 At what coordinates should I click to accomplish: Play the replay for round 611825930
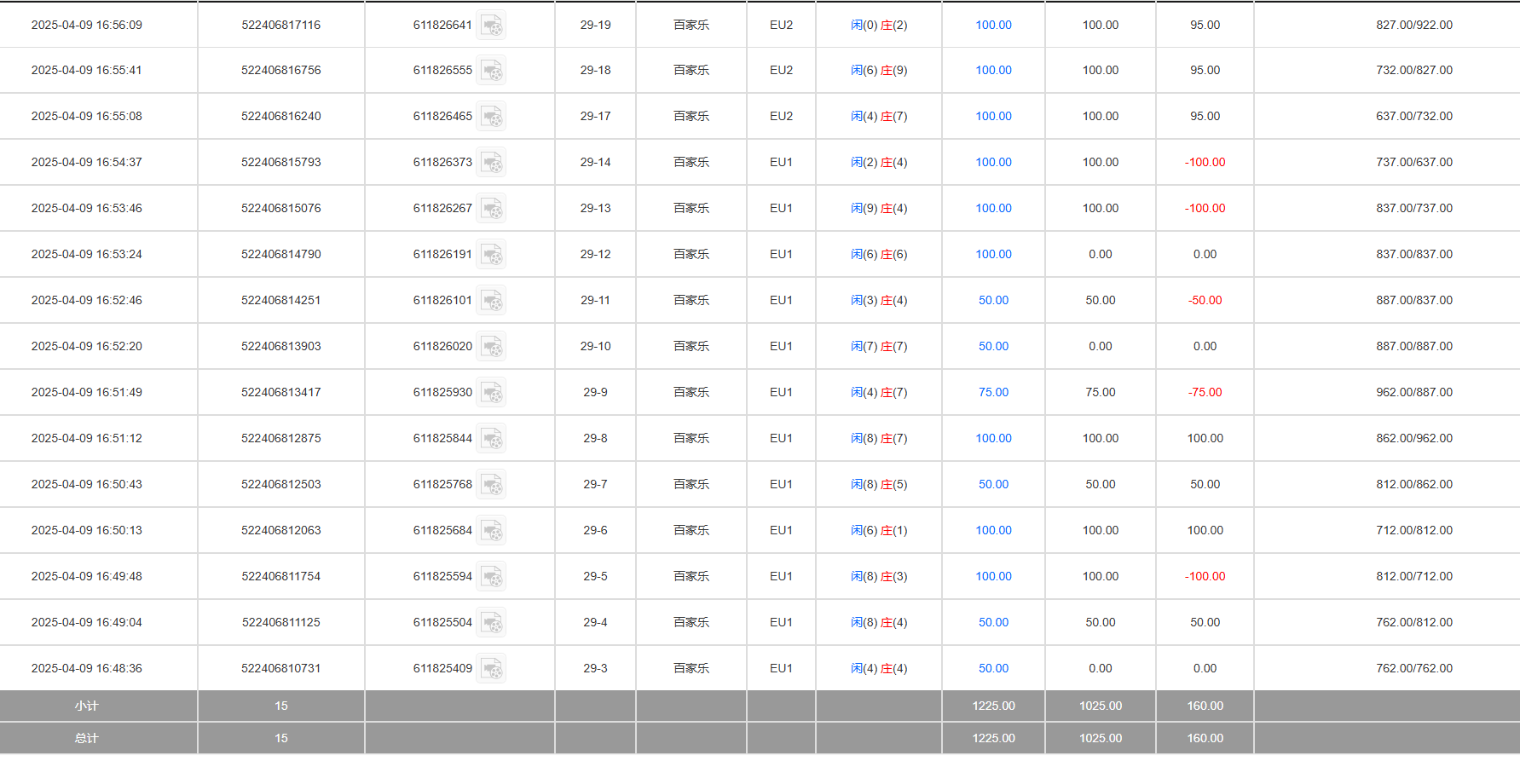(x=491, y=393)
